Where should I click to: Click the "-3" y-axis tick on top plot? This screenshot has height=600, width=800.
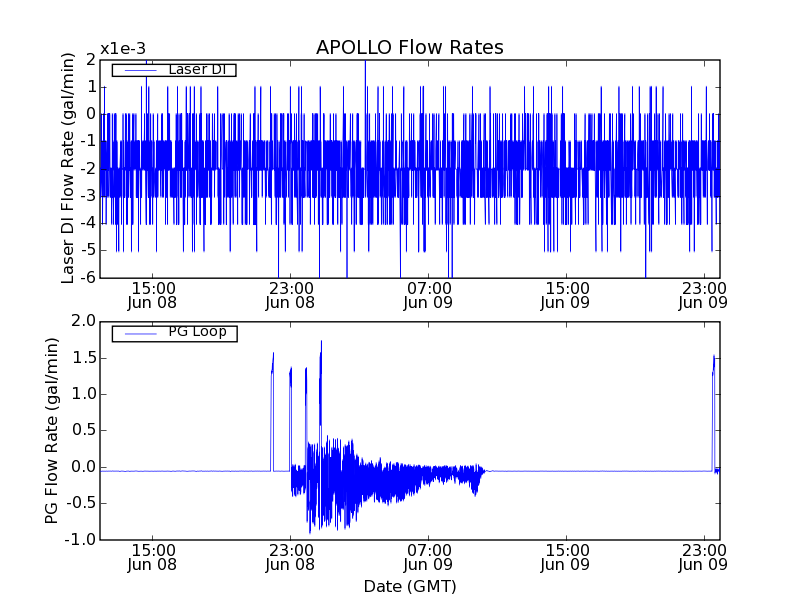89,195
